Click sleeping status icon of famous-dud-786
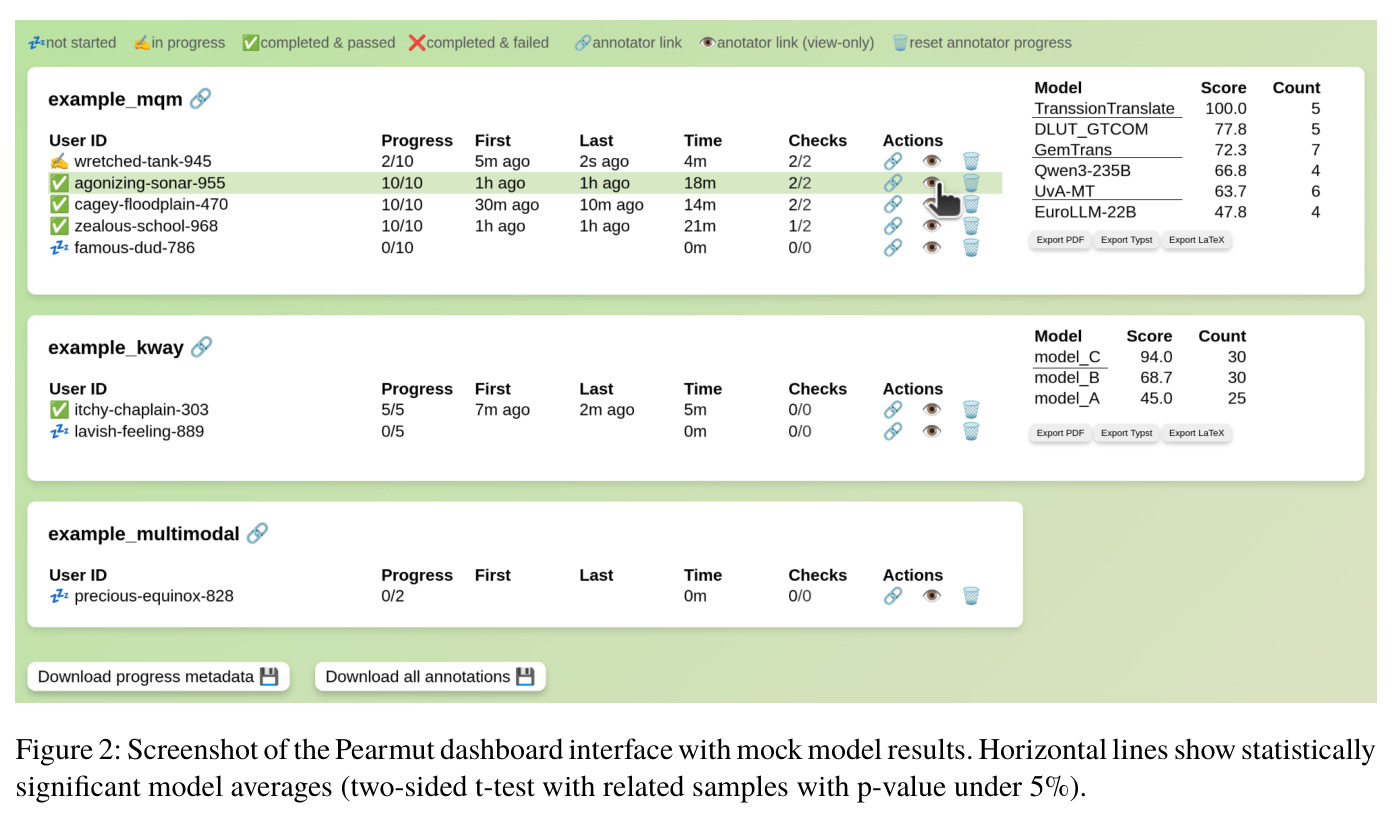Image resolution: width=1399 pixels, height=818 pixels. (59, 247)
